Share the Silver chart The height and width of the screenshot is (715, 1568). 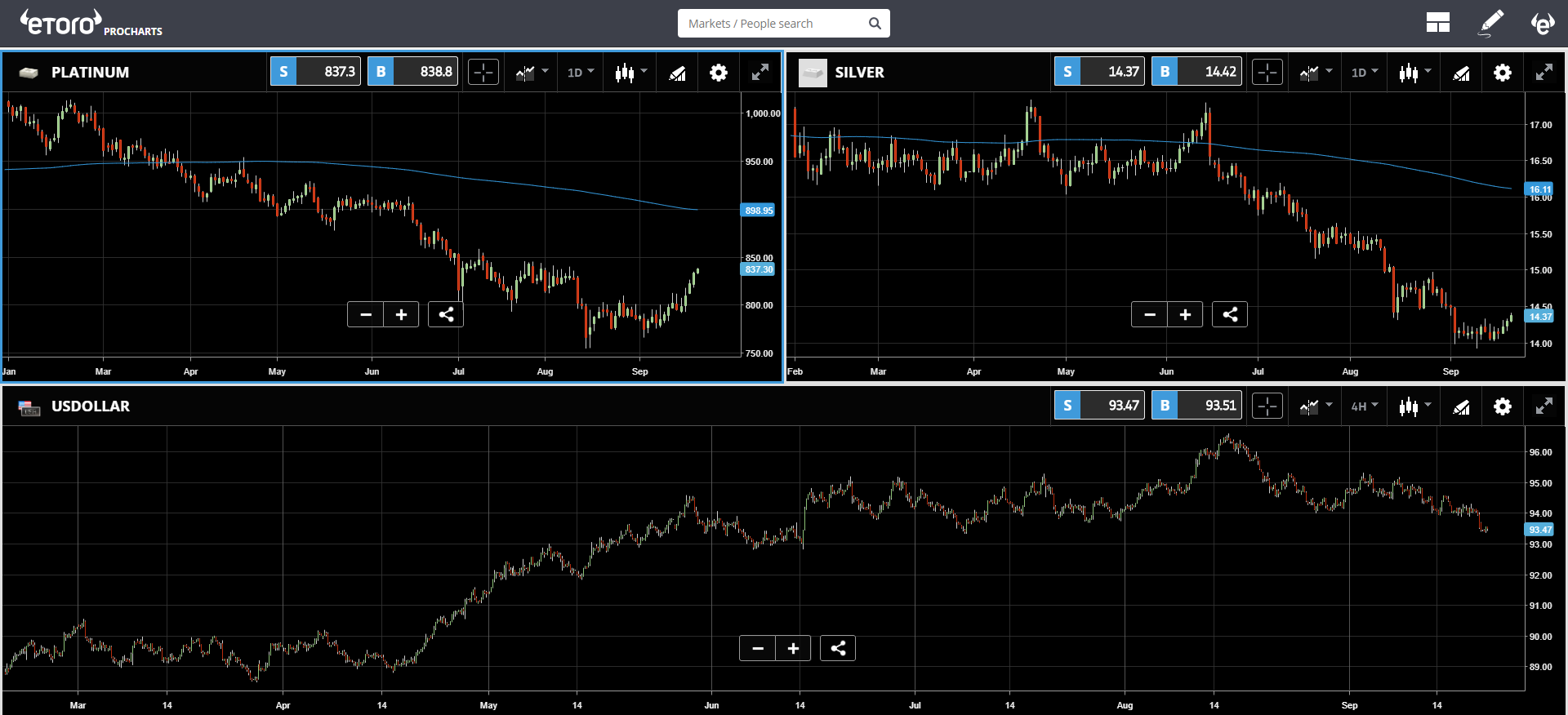click(1230, 314)
